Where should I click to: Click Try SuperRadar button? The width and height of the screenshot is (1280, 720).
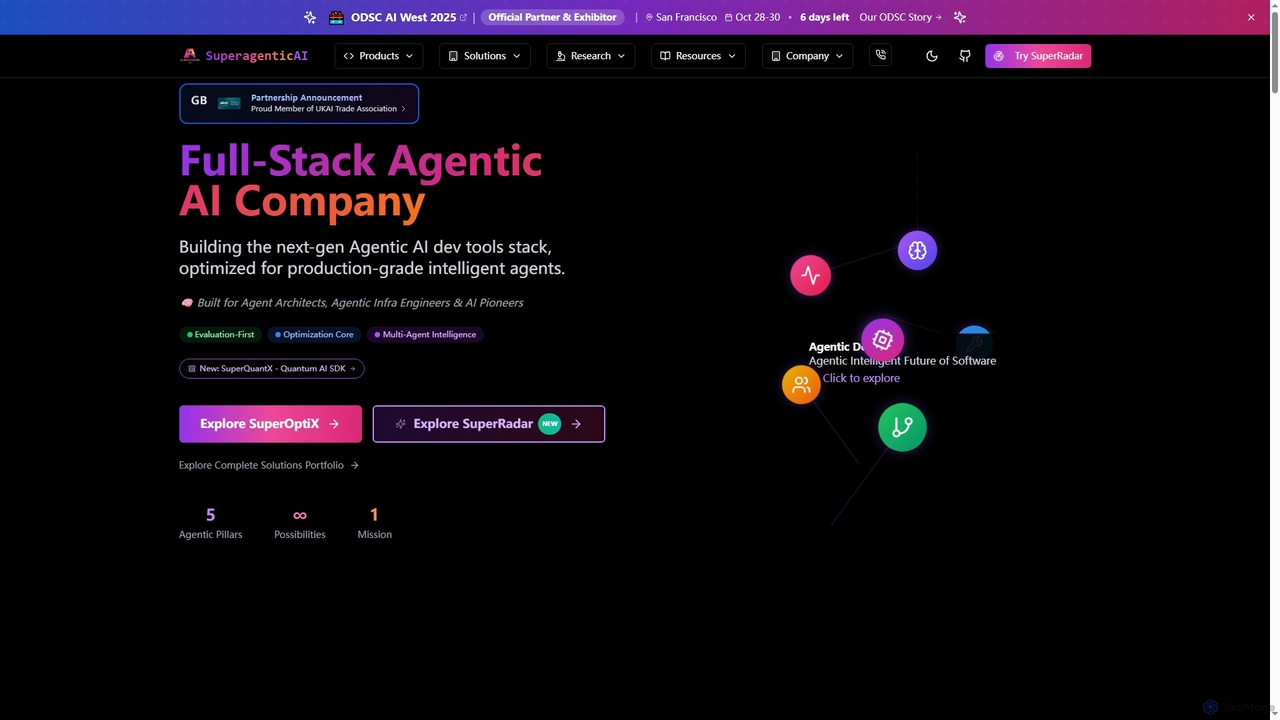[x=1038, y=56]
